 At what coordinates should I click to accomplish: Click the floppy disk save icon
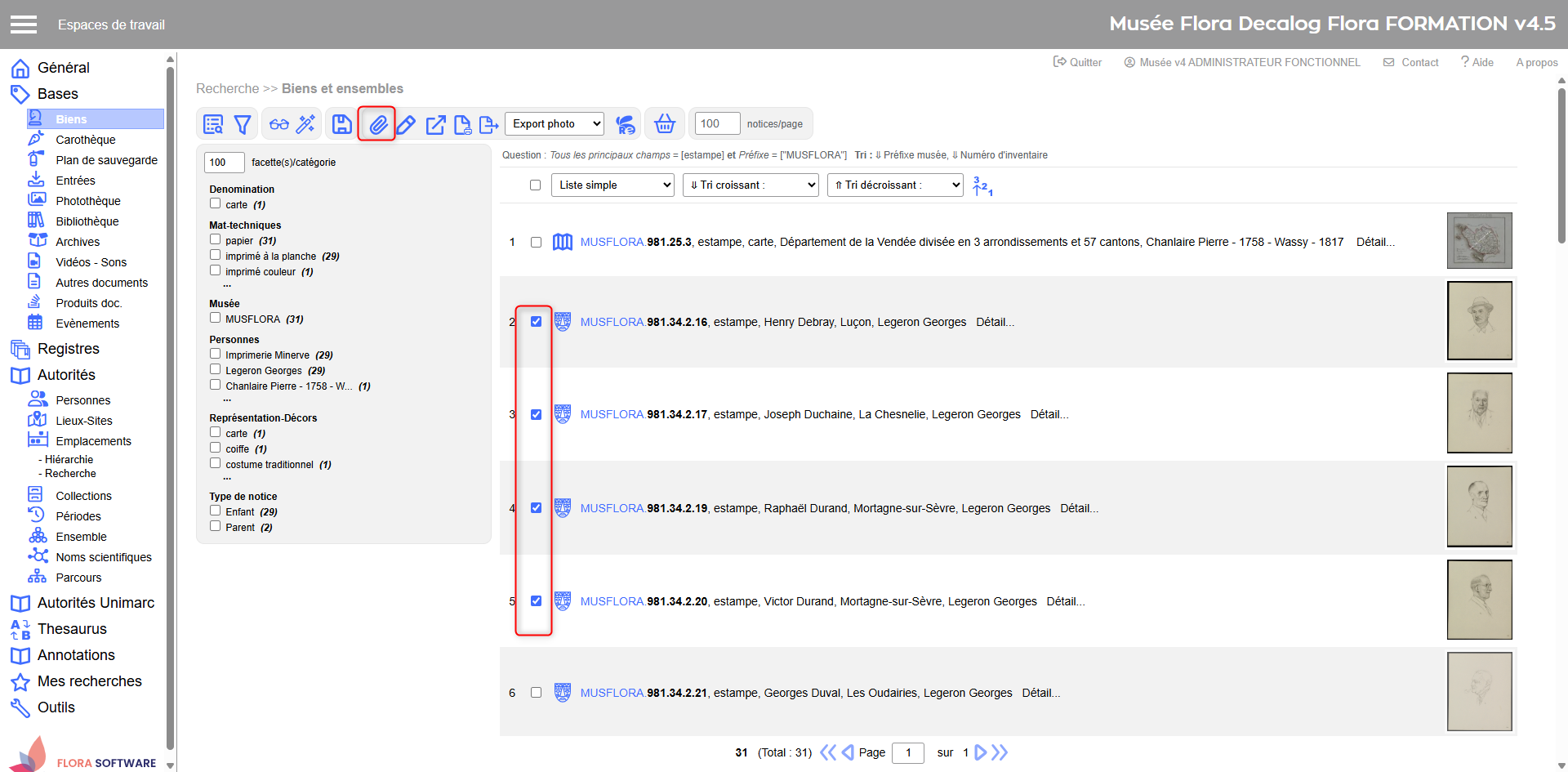[x=342, y=124]
